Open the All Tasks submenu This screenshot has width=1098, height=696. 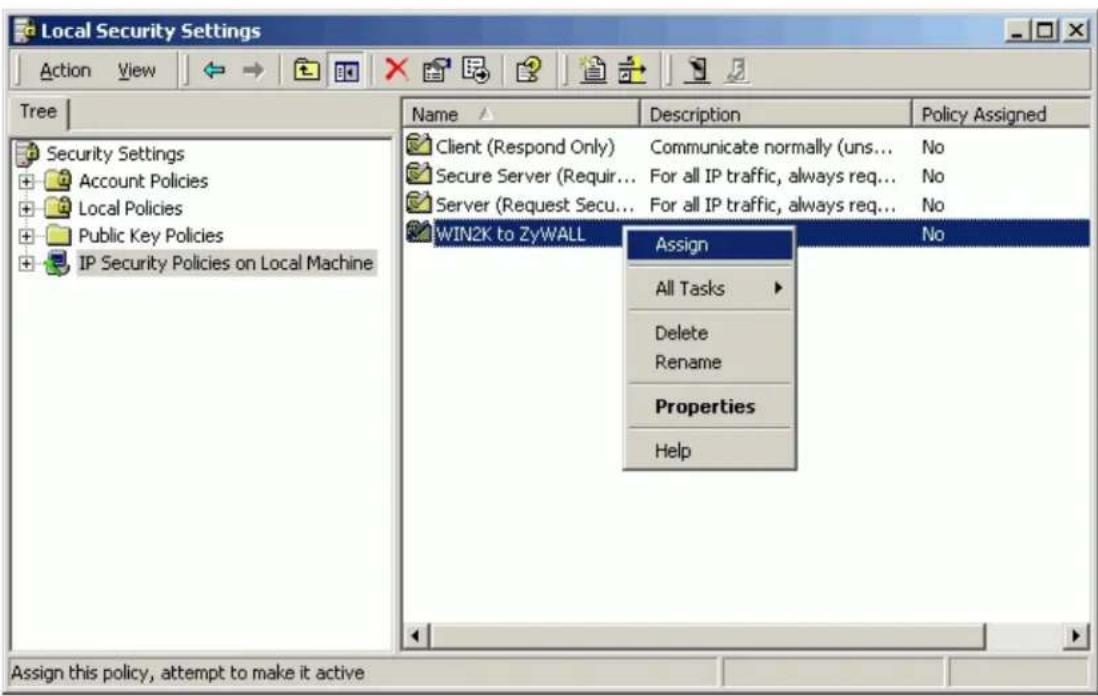click(710, 288)
